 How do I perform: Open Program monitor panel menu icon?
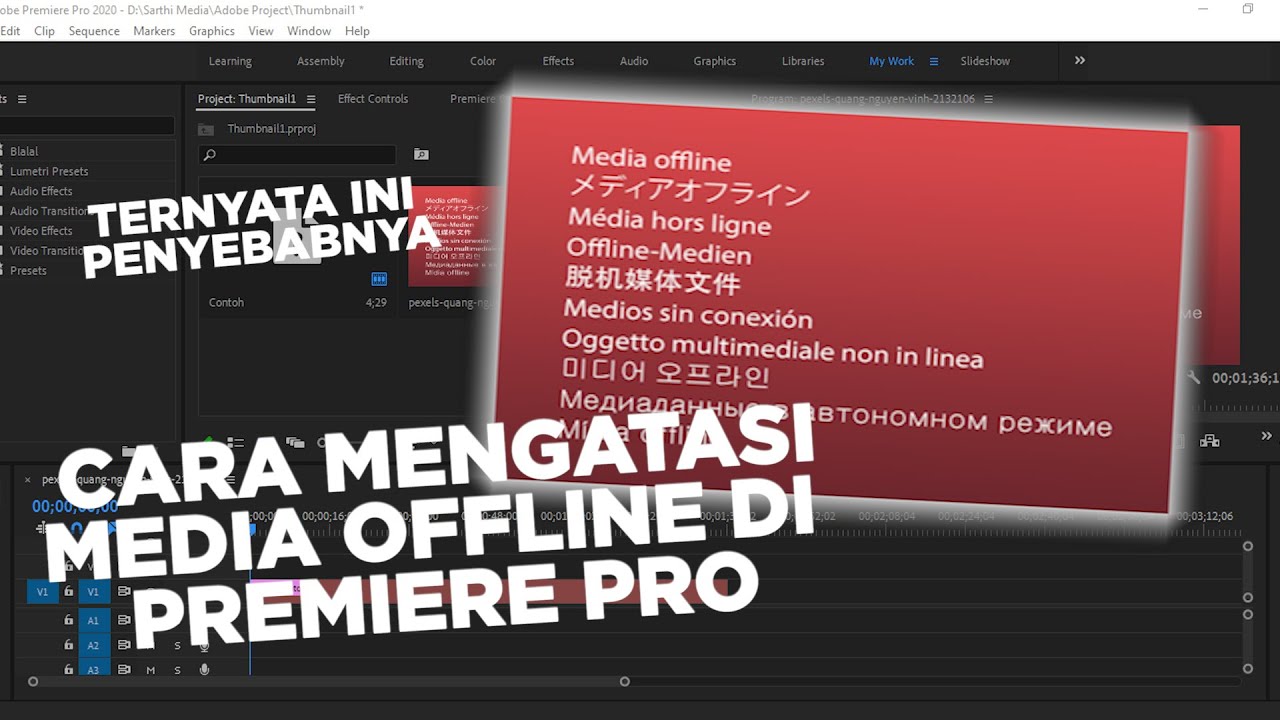(989, 99)
